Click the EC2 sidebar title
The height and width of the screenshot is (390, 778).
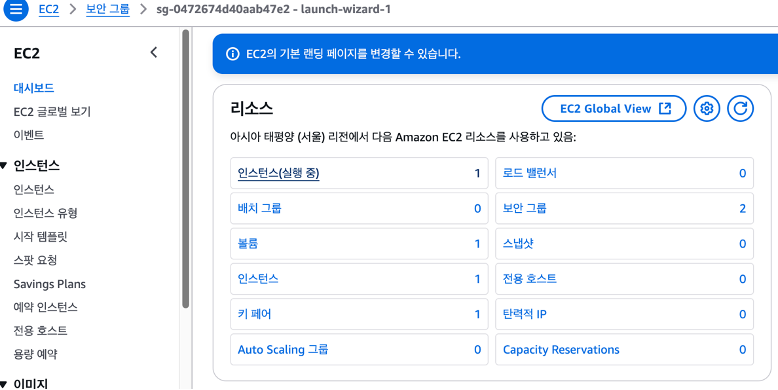27,54
